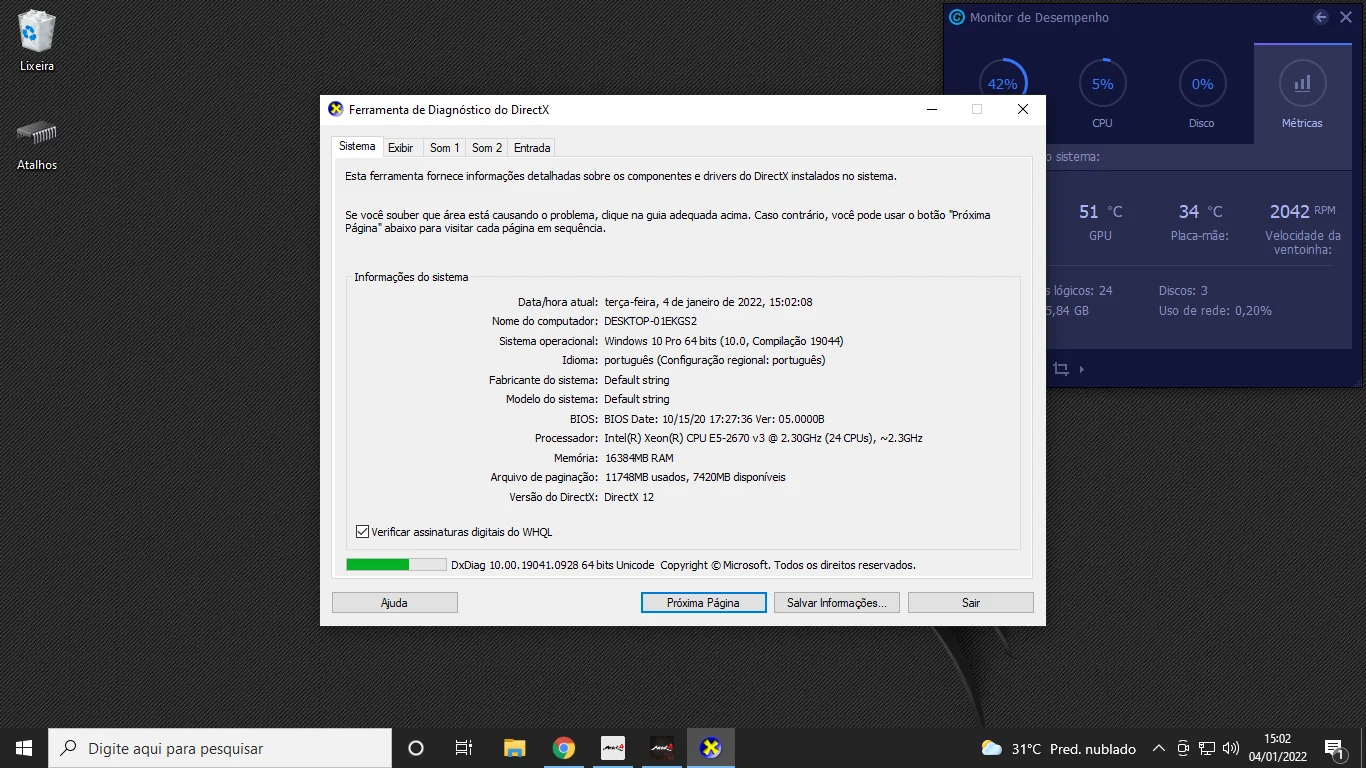Click the Monitor de Desempenho logo icon
This screenshot has height=768, width=1366.
point(957,17)
